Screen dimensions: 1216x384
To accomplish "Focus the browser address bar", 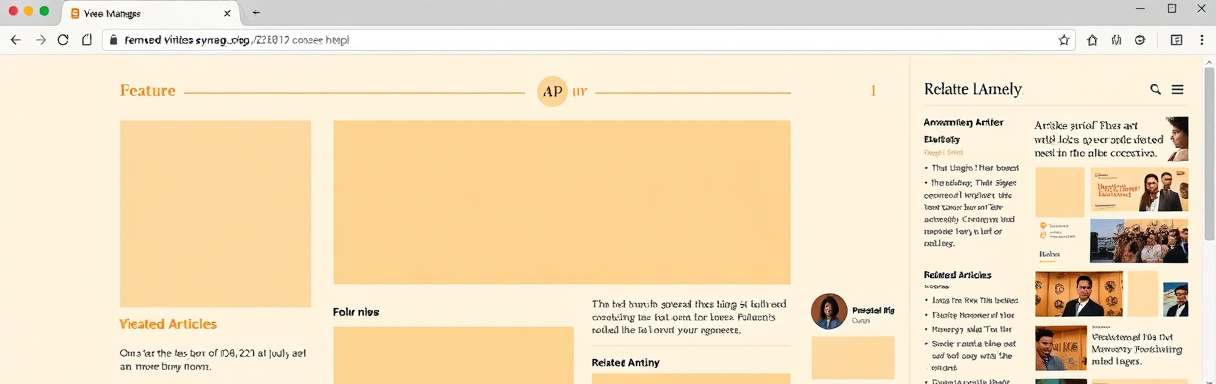I will point(588,40).
